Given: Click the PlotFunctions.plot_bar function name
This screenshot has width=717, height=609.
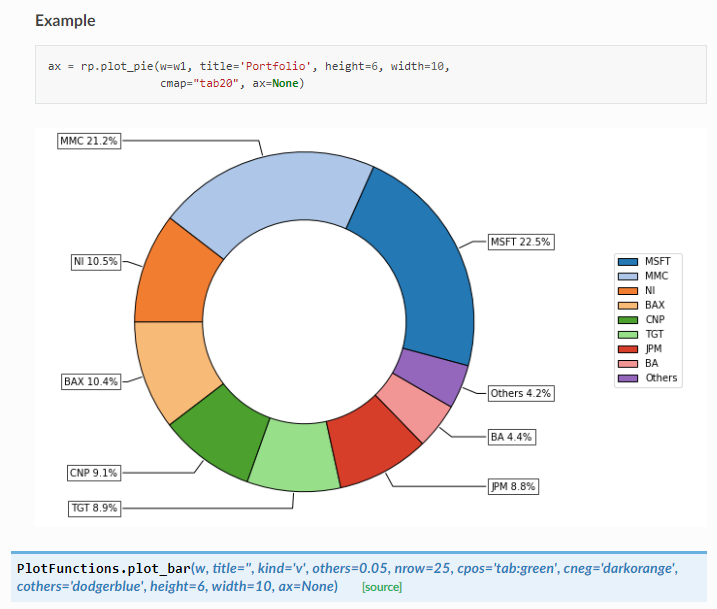Looking at the screenshot, I should pos(104,568).
